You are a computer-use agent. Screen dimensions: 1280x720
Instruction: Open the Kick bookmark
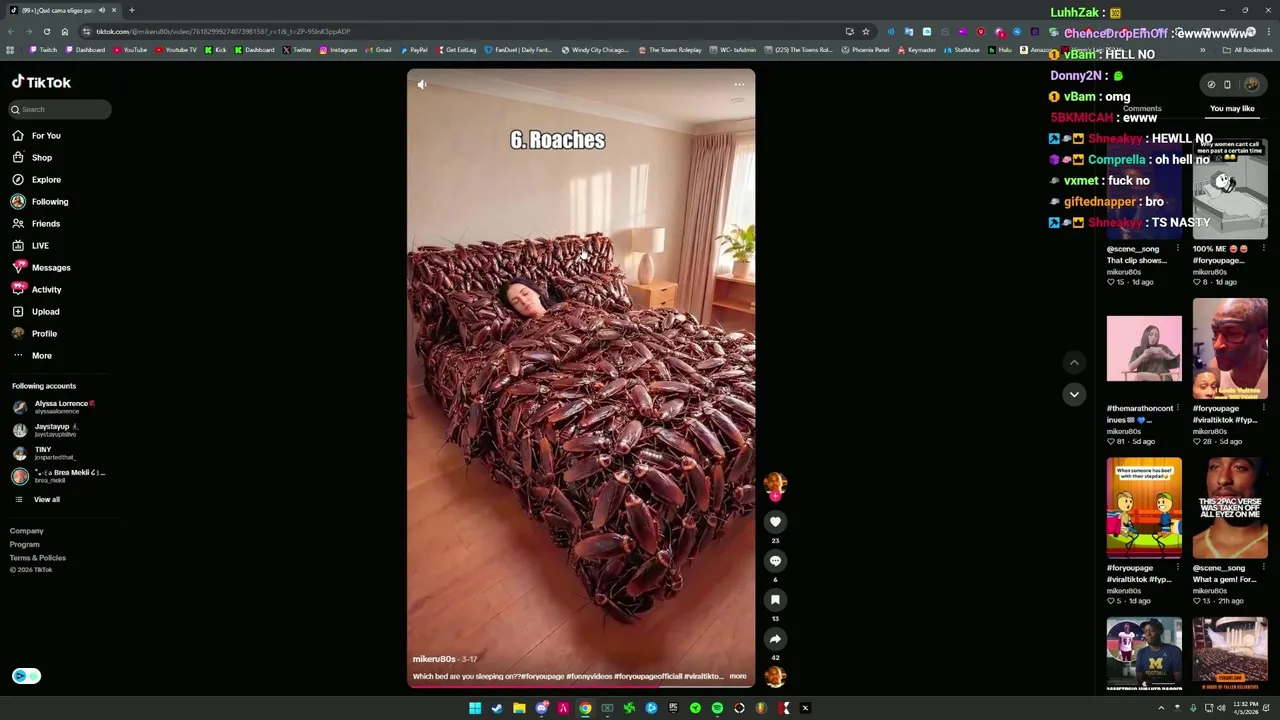(x=216, y=50)
